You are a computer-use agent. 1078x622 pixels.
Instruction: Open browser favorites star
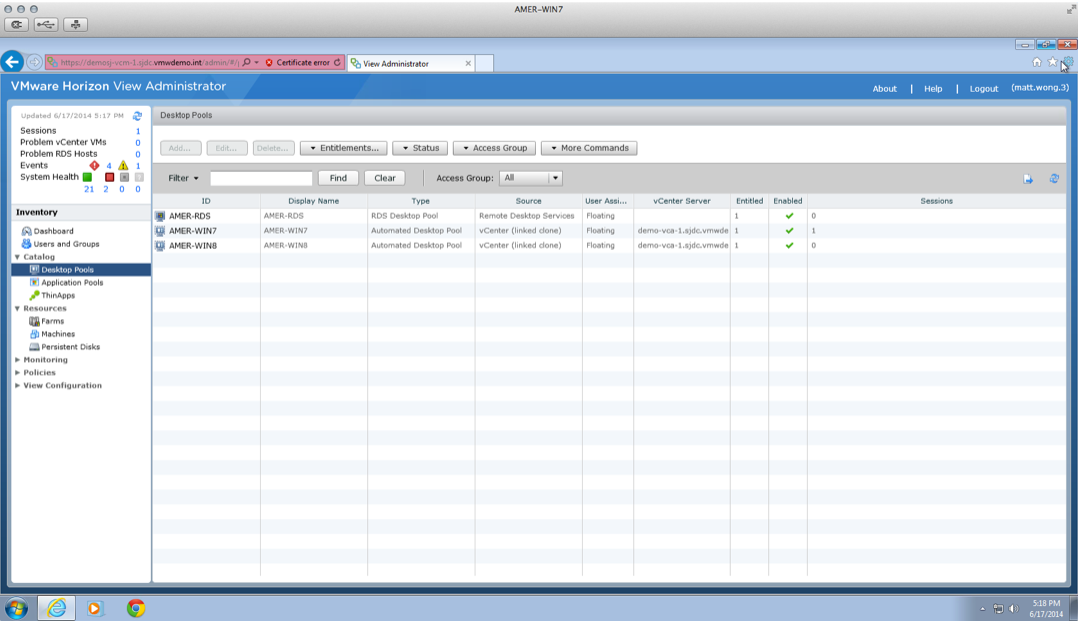pos(1052,62)
